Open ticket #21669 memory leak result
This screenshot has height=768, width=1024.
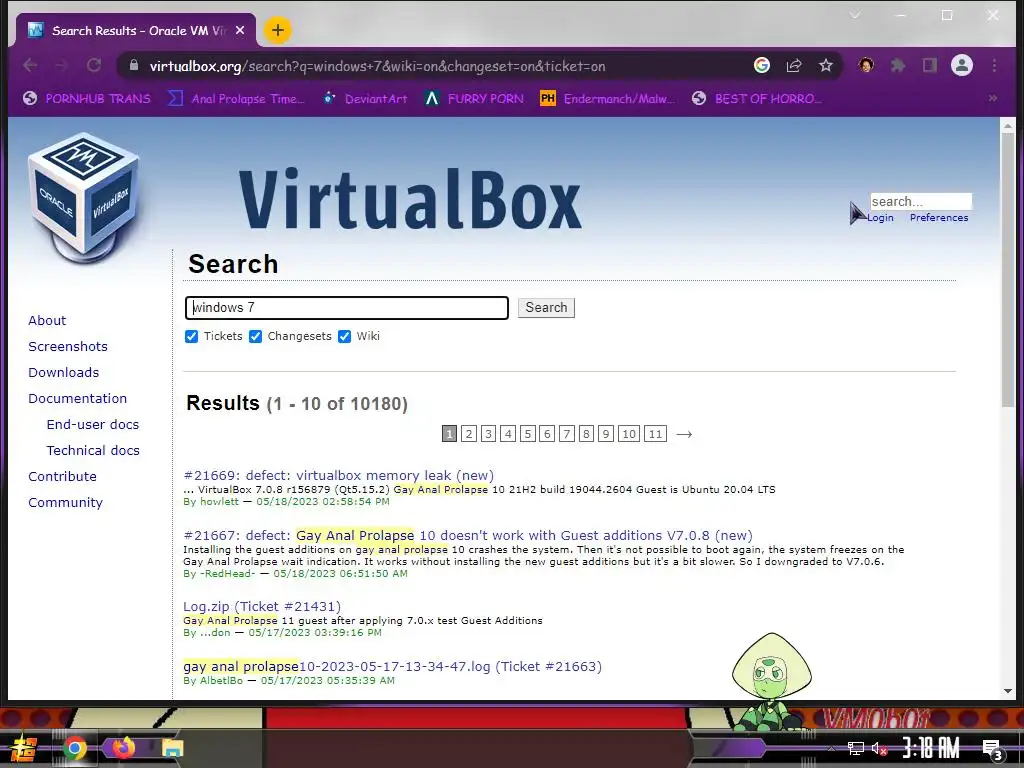tap(338, 475)
